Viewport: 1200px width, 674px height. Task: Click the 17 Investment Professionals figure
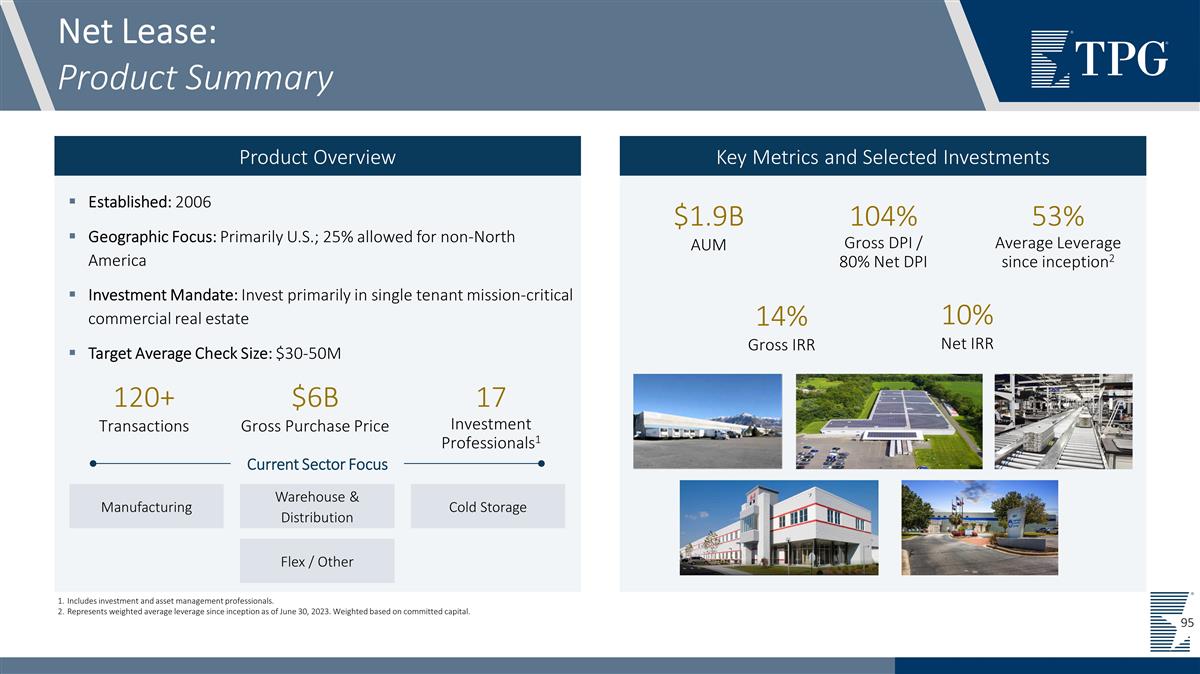[491, 397]
